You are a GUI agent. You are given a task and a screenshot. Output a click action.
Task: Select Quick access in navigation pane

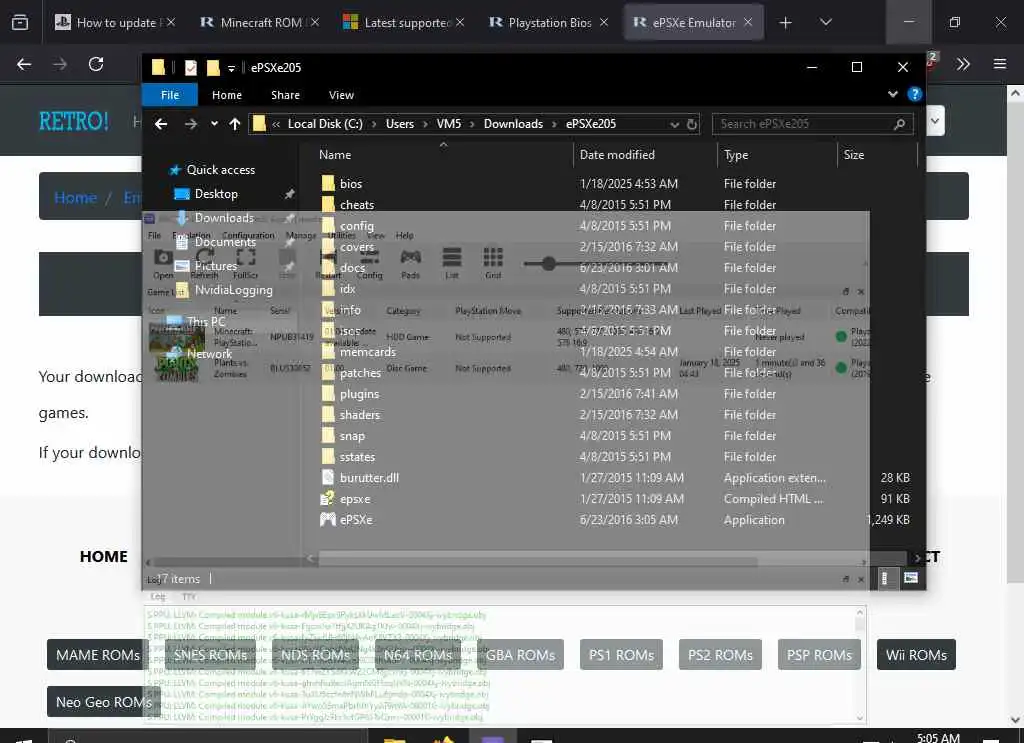221,170
